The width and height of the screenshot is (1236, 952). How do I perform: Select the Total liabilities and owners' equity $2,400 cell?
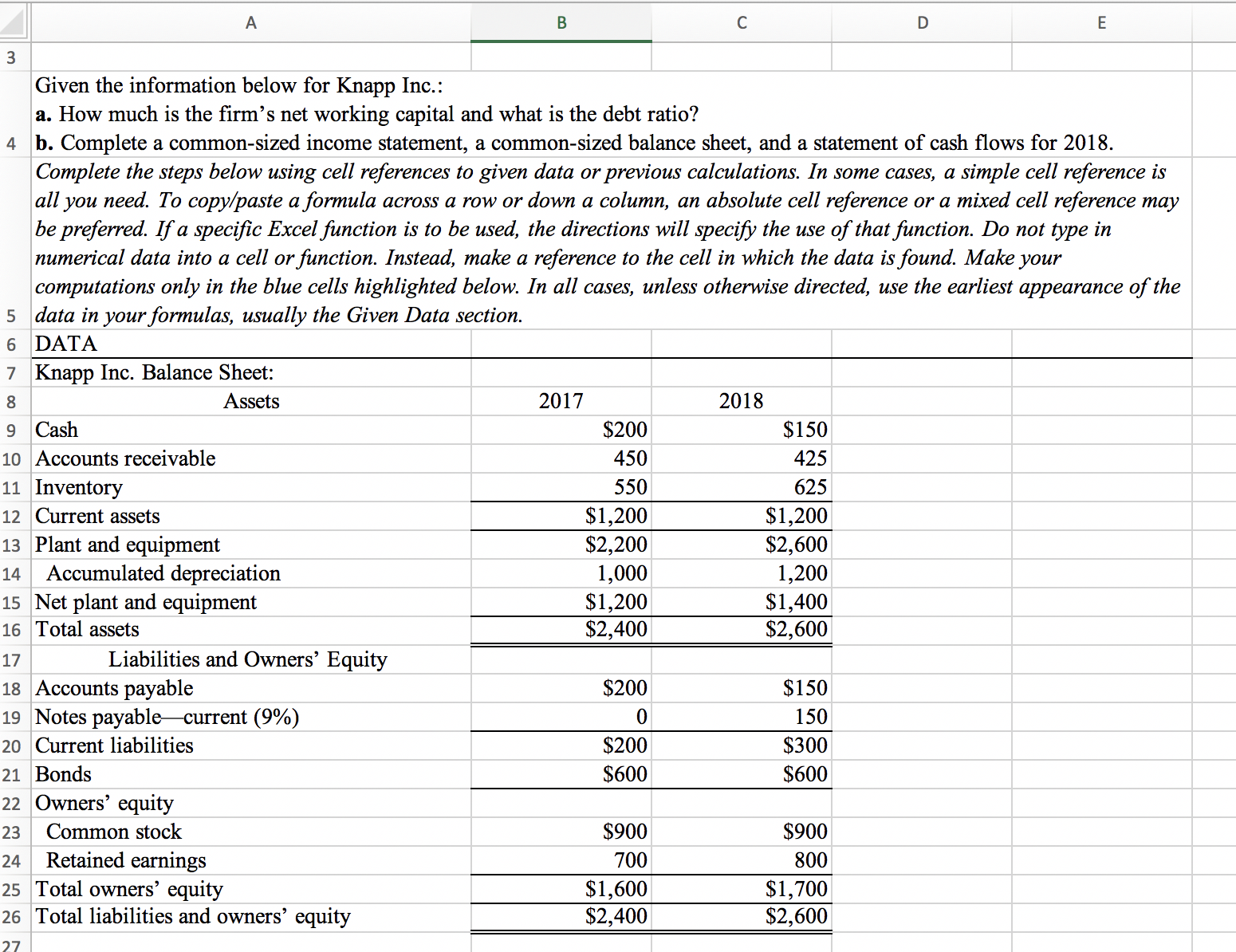(x=561, y=917)
